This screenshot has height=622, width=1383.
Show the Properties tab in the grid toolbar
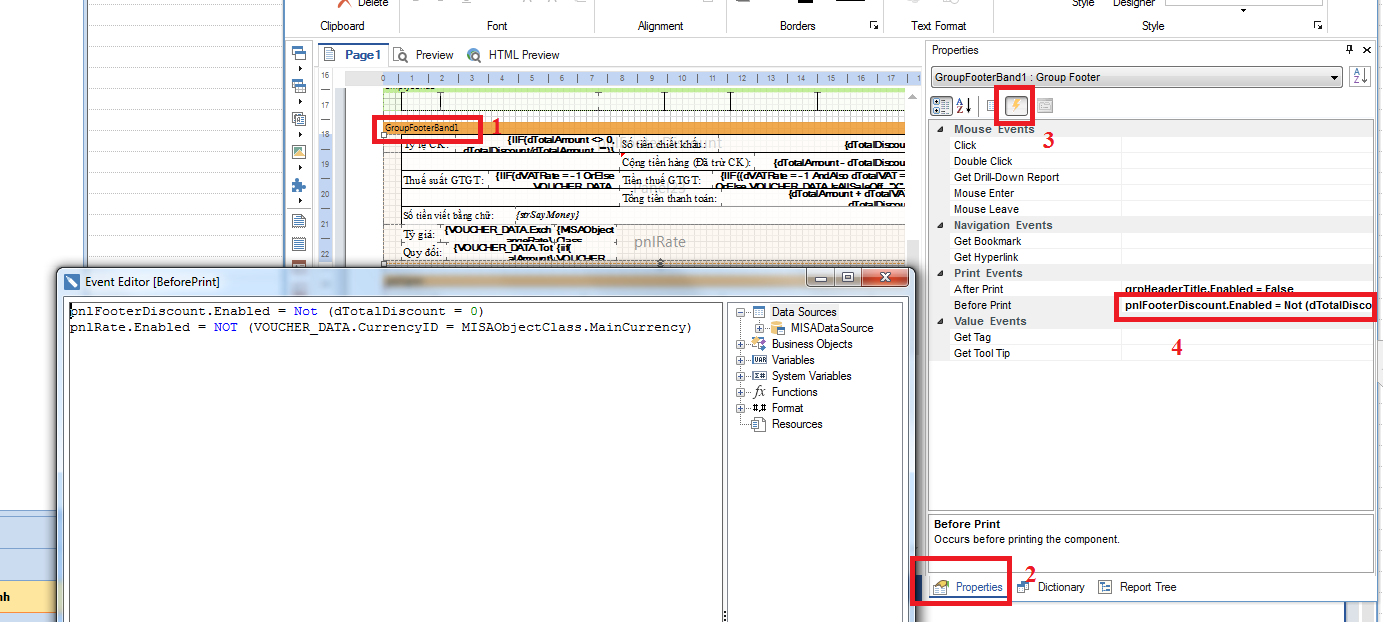(992, 105)
